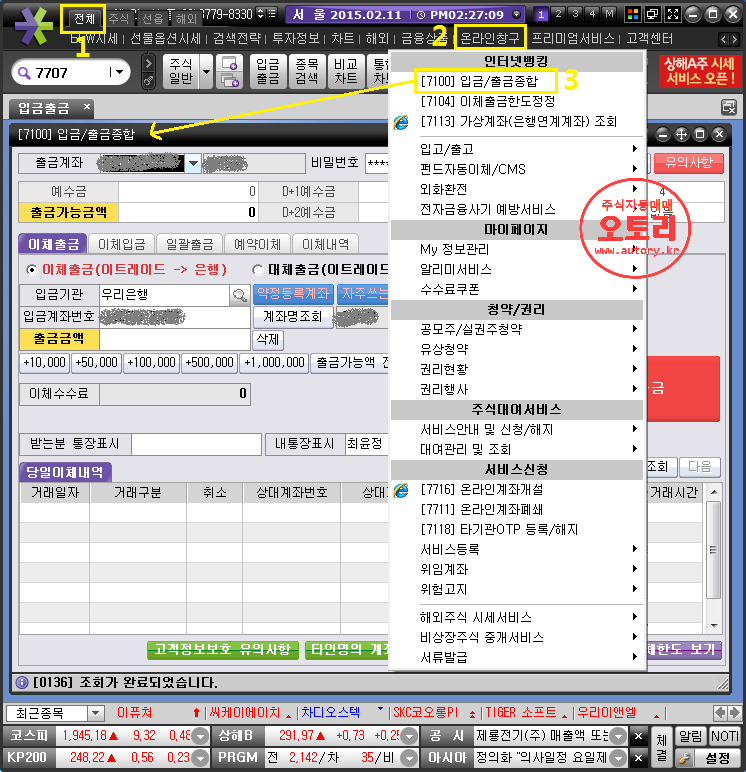Open the 출금계좌 account dropdown
746x772 pixels.
tap(193, 163)
